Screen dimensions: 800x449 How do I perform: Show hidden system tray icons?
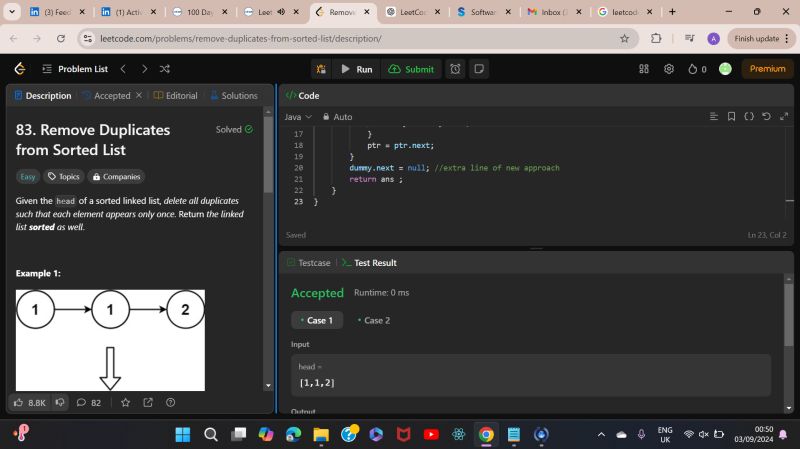click(602, 434)
